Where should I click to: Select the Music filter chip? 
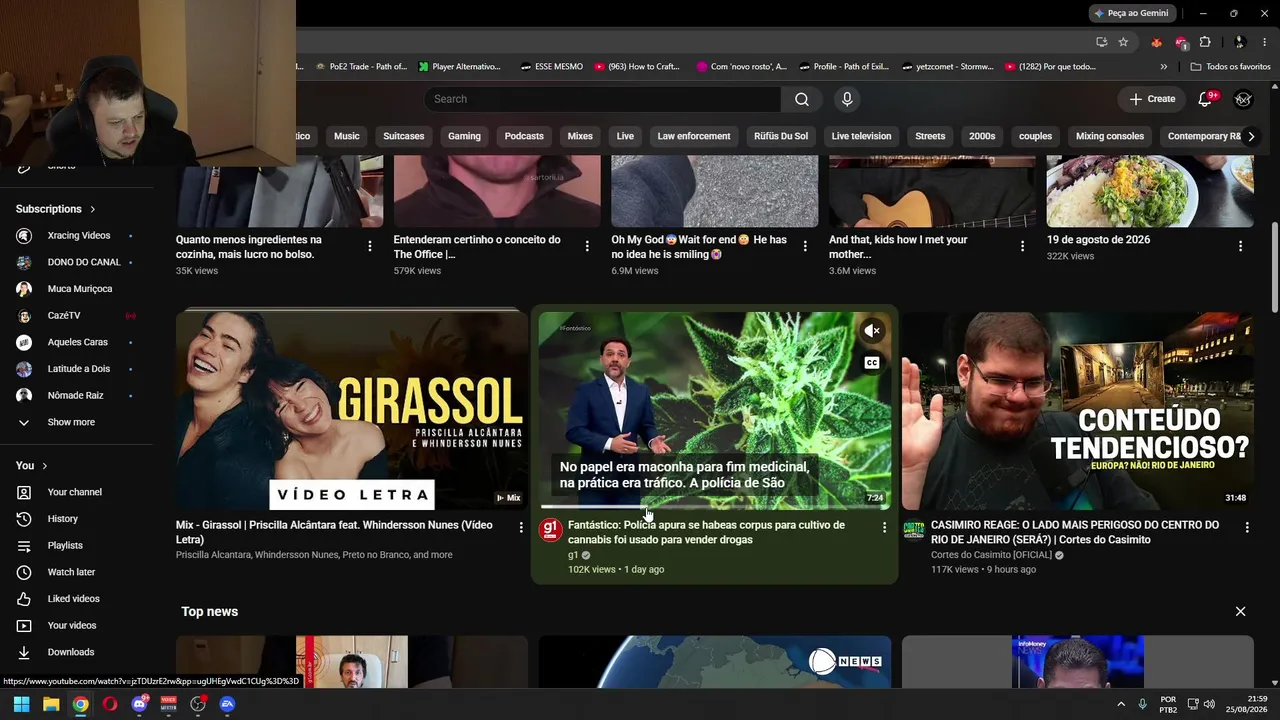click(346, 136)
